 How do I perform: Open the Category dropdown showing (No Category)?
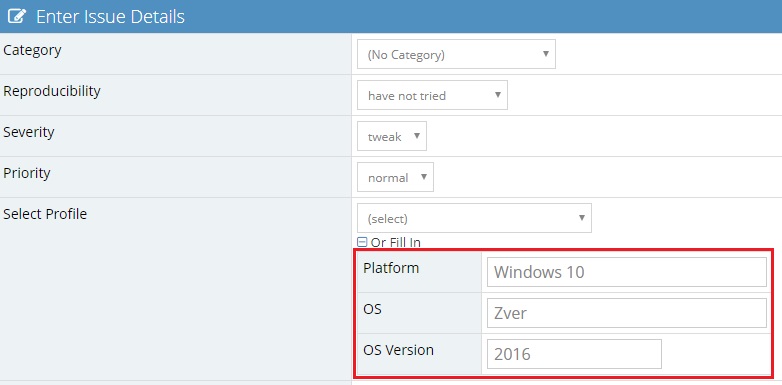coord(456,54)
